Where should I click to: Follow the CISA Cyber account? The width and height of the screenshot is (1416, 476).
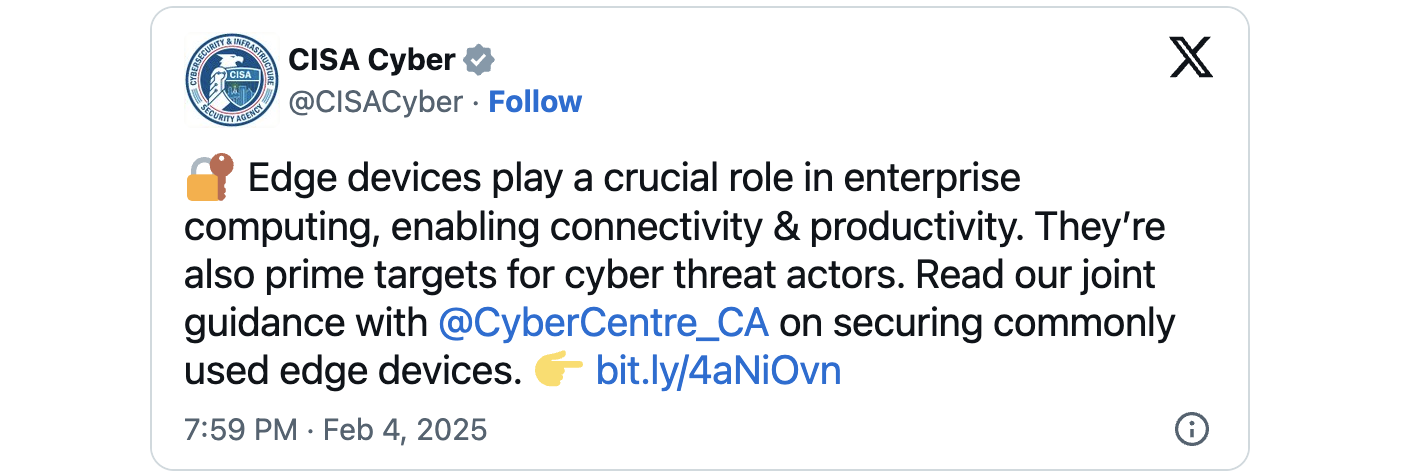click(x=535, y=102)
